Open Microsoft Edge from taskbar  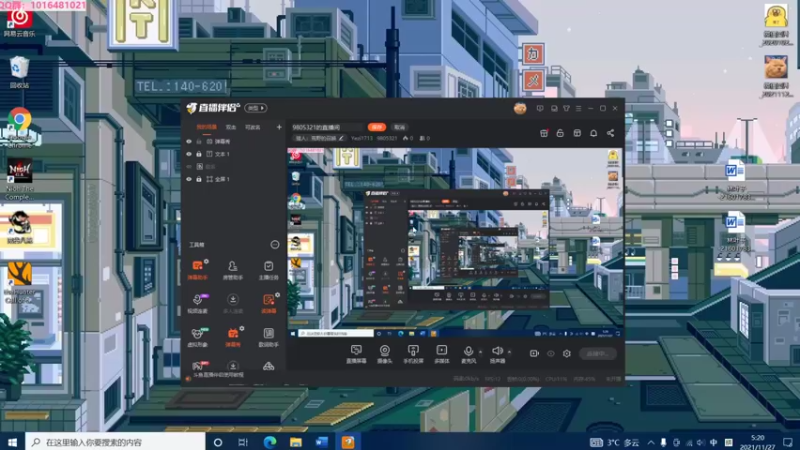tap(269, 442)
